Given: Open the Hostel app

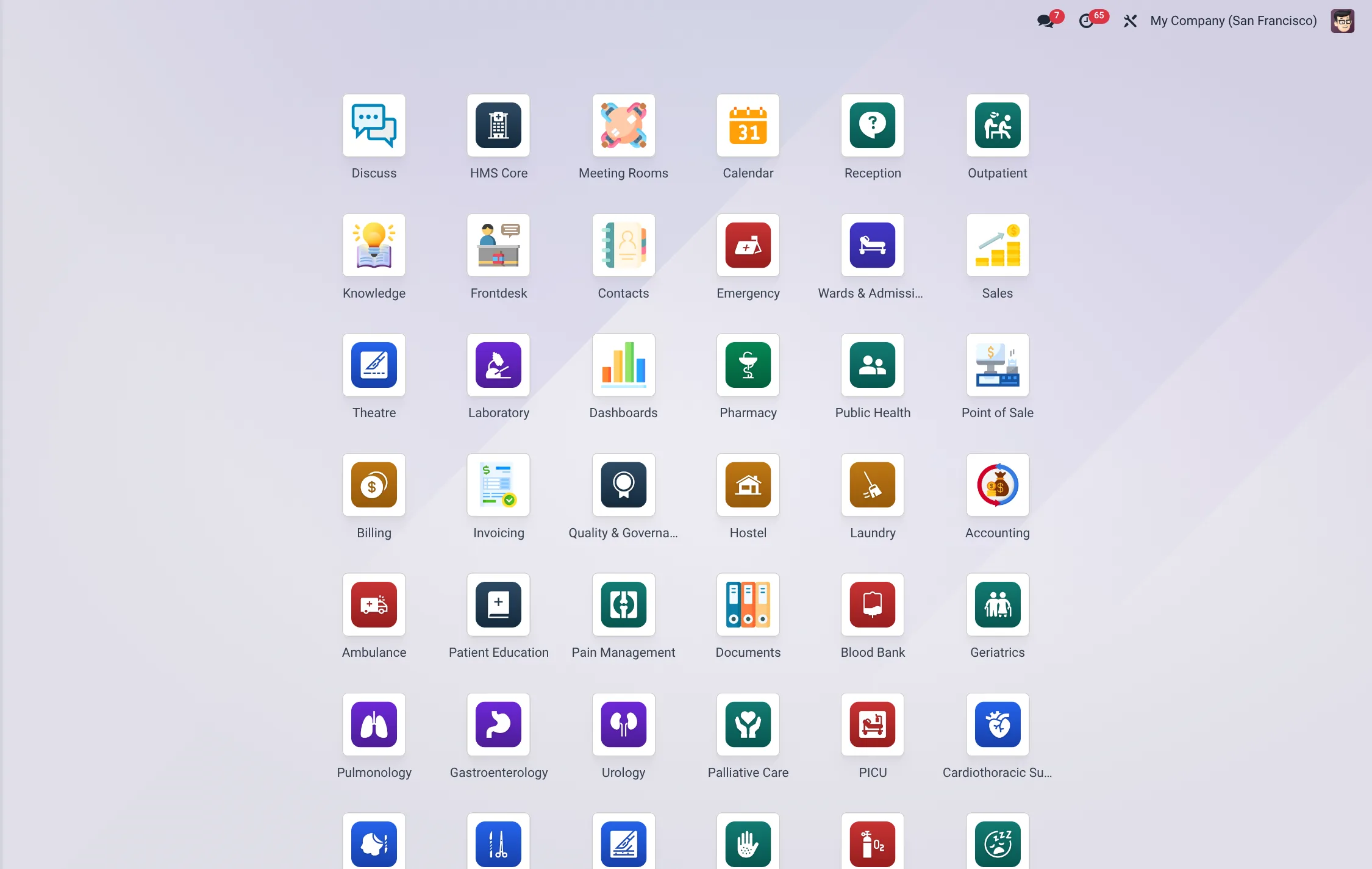Looking at the screenshot, I should [x=748, y=485].
